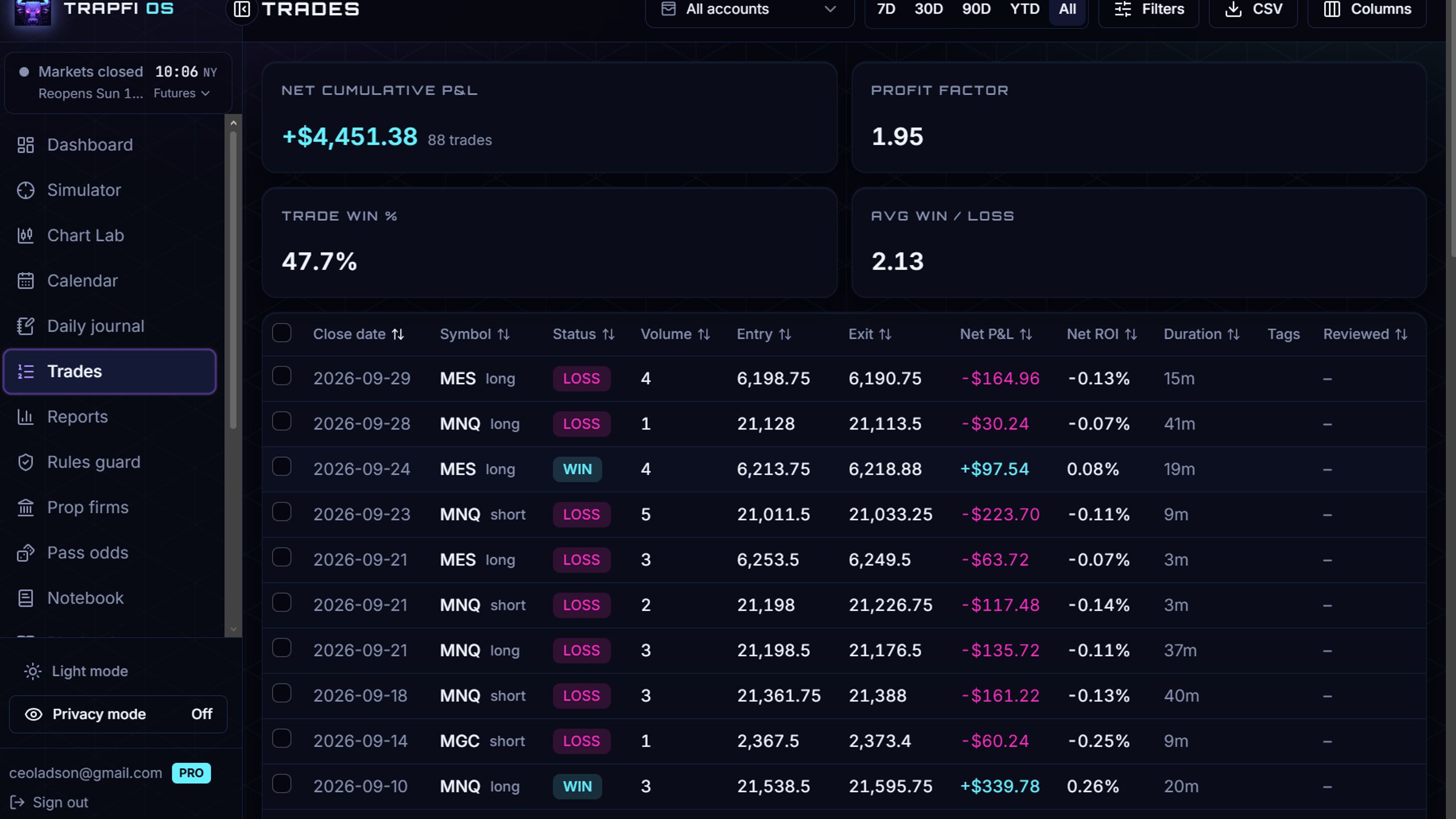This screenshot has height=819, width=1456.
Task: Check the select-all checkbox in table header
Action: click(282, 333)
